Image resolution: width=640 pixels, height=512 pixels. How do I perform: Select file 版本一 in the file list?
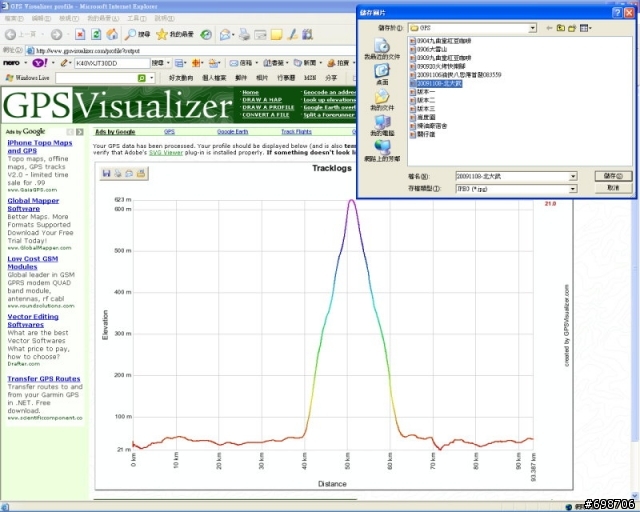pos(422,92)
